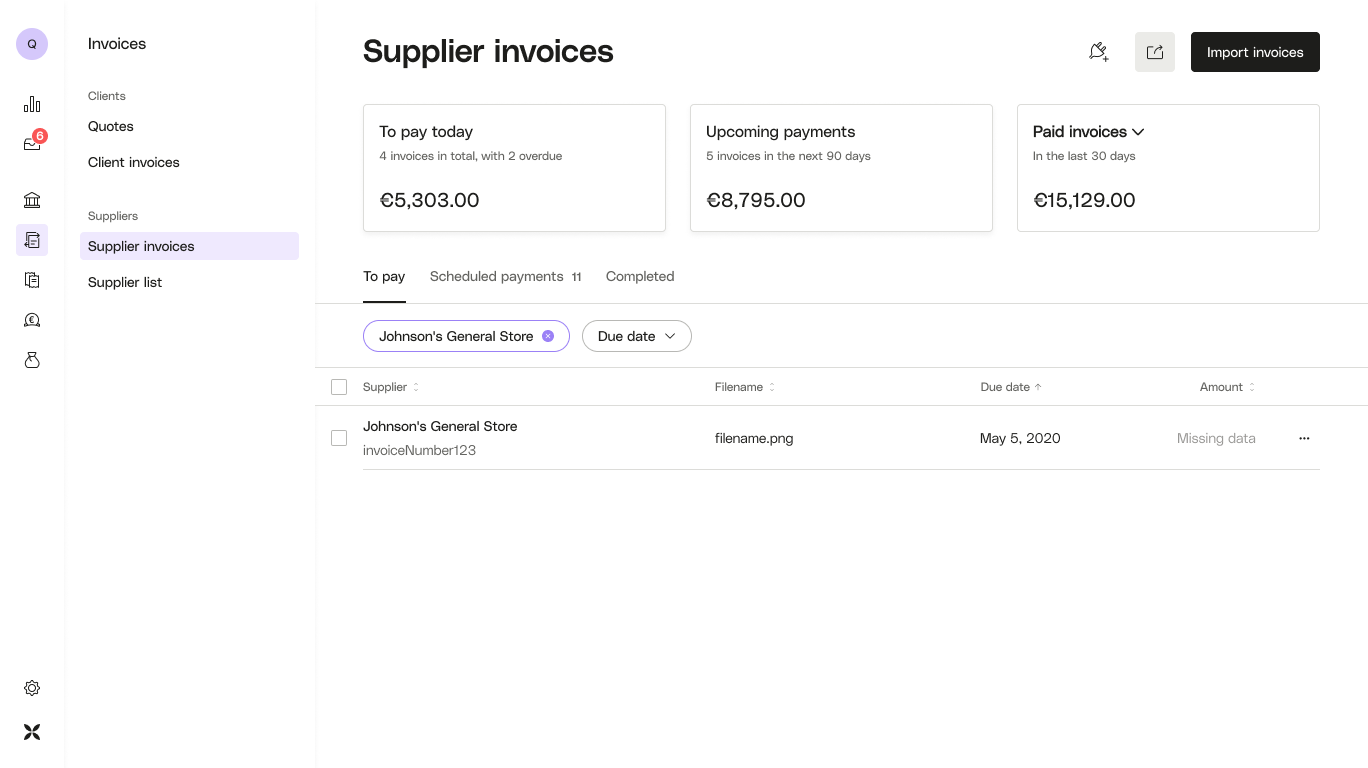The image size is (1368, 768).
Task: Select the bank account icon in sidebar
Action: [32, 200]
